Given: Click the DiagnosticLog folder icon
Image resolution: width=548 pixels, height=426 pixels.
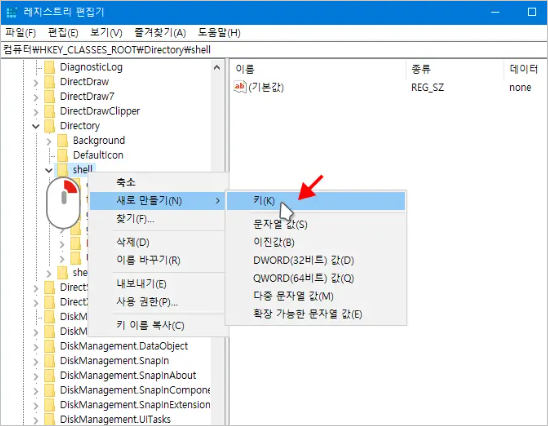Looking at the screenshot, I should pos(50,67).
